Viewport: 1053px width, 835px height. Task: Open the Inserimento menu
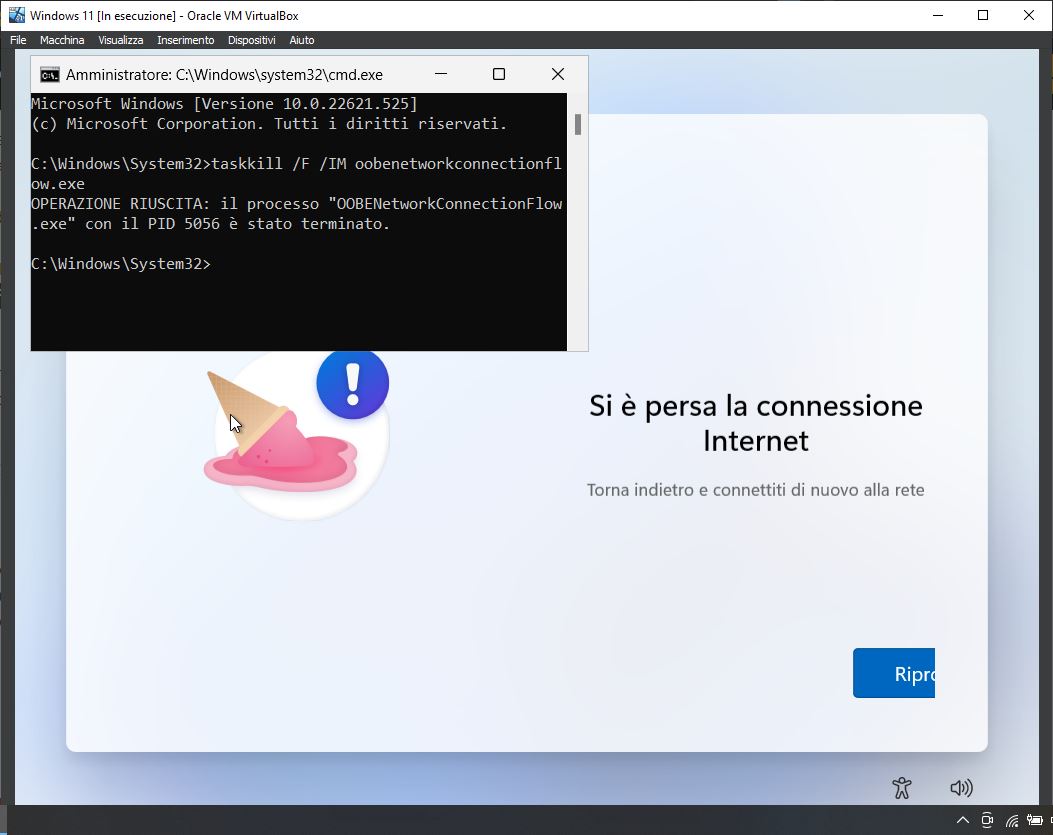point(185,40)
